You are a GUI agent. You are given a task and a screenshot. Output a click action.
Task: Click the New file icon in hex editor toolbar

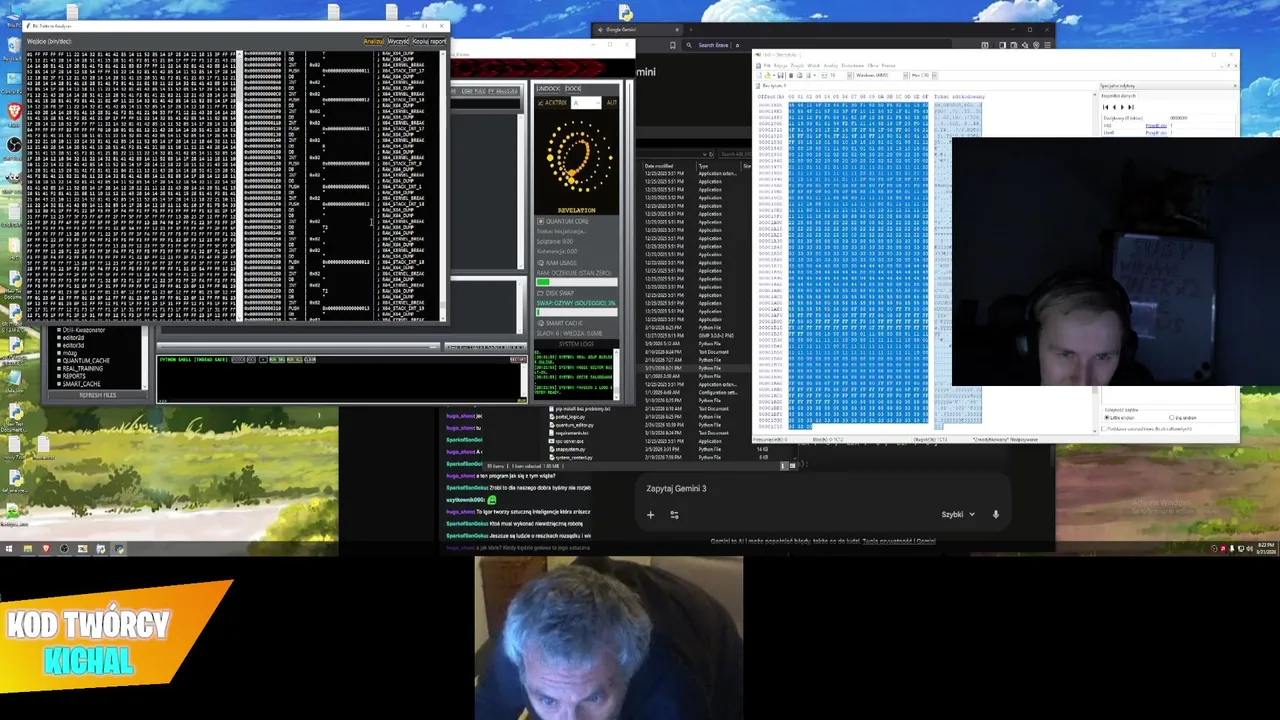pos(759,75)
